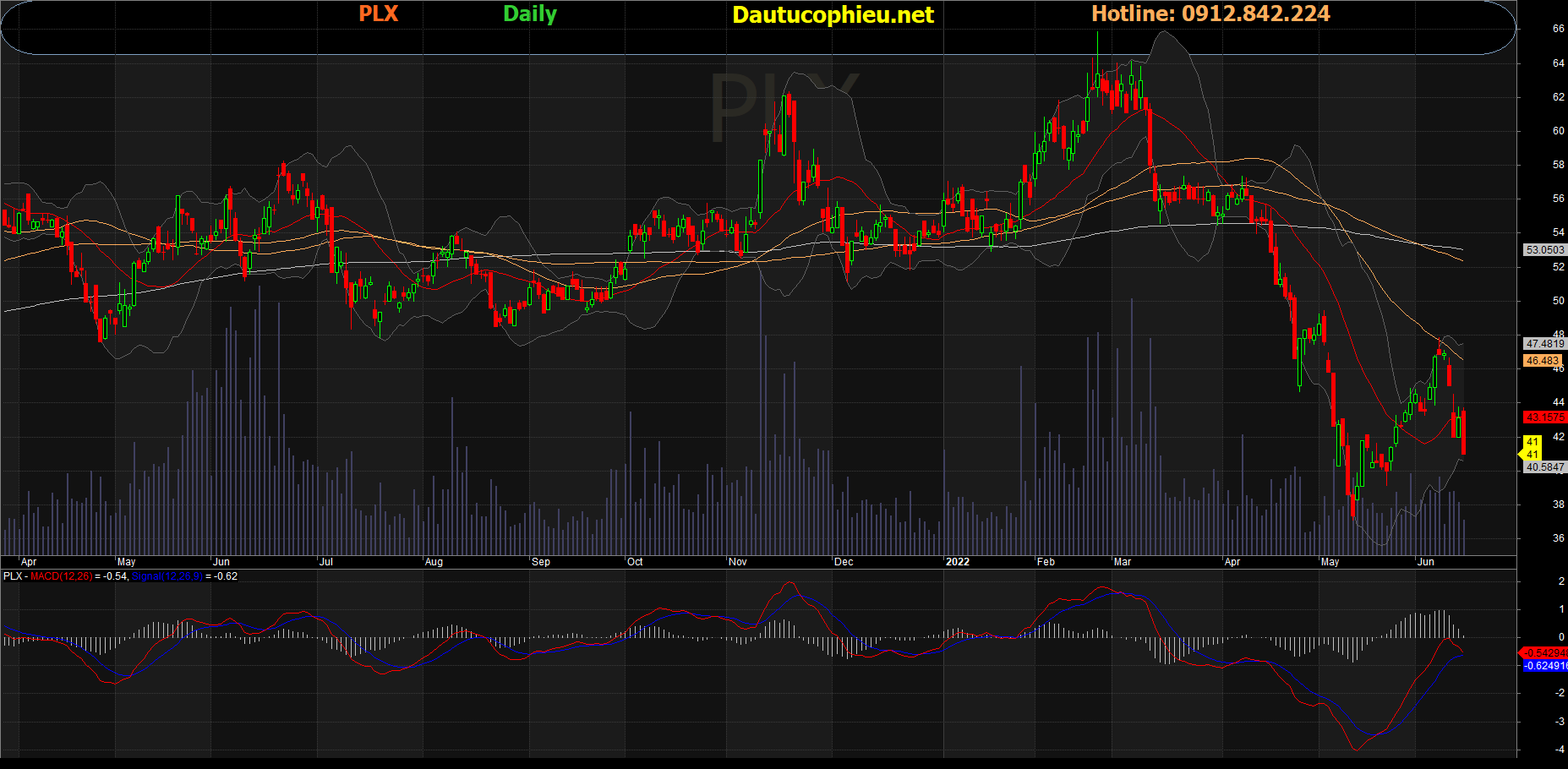The image size is (1568, 769).
Task: Open the Dautucophieu.net site link
Action: 832,14
